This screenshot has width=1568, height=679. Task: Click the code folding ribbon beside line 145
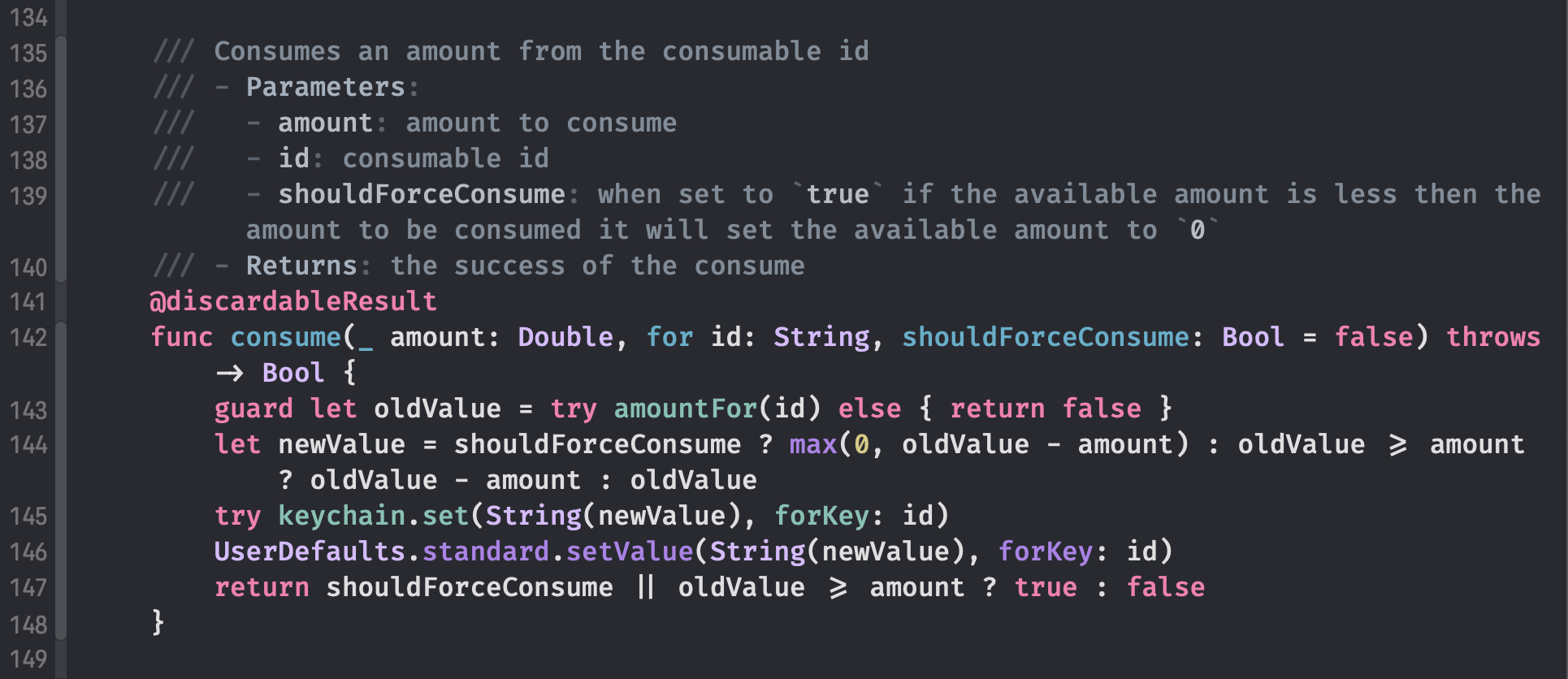[61, 516]
